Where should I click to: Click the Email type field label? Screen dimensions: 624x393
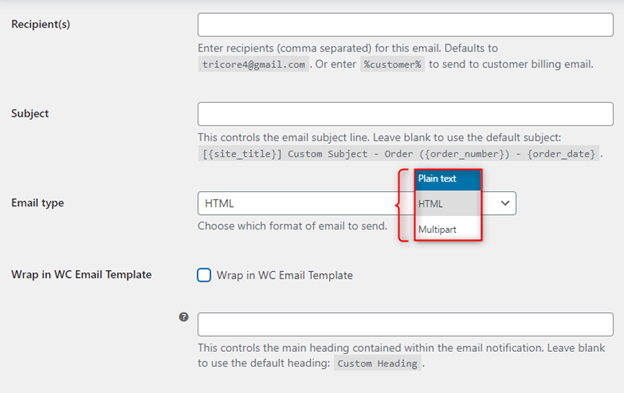pos(37,203)
